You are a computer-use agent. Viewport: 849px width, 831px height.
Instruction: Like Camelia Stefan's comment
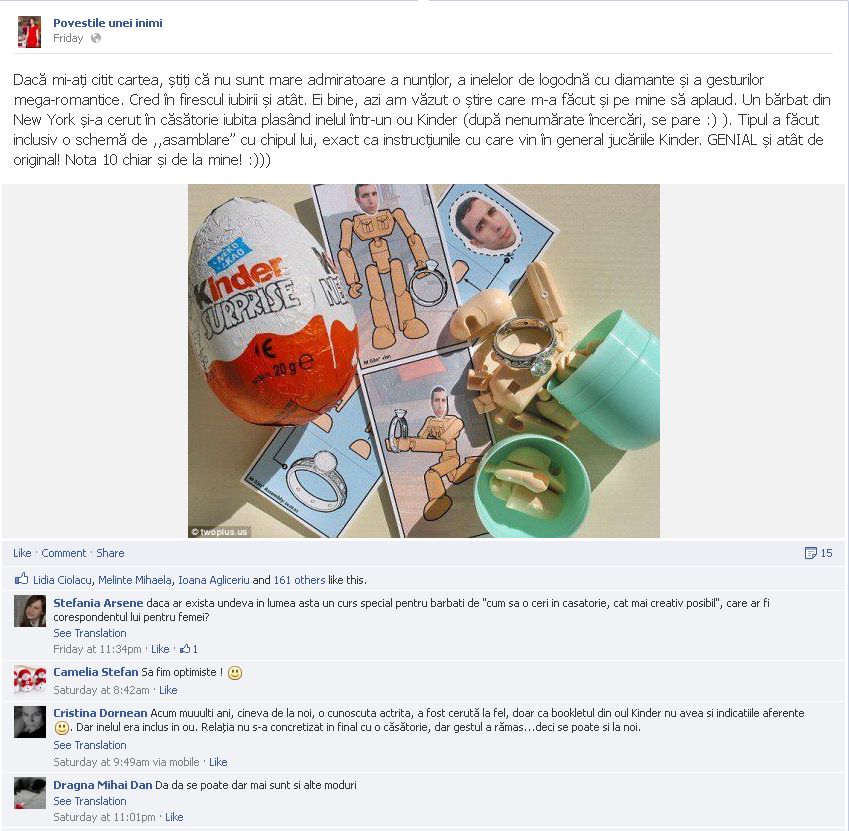tap(168, 690)
